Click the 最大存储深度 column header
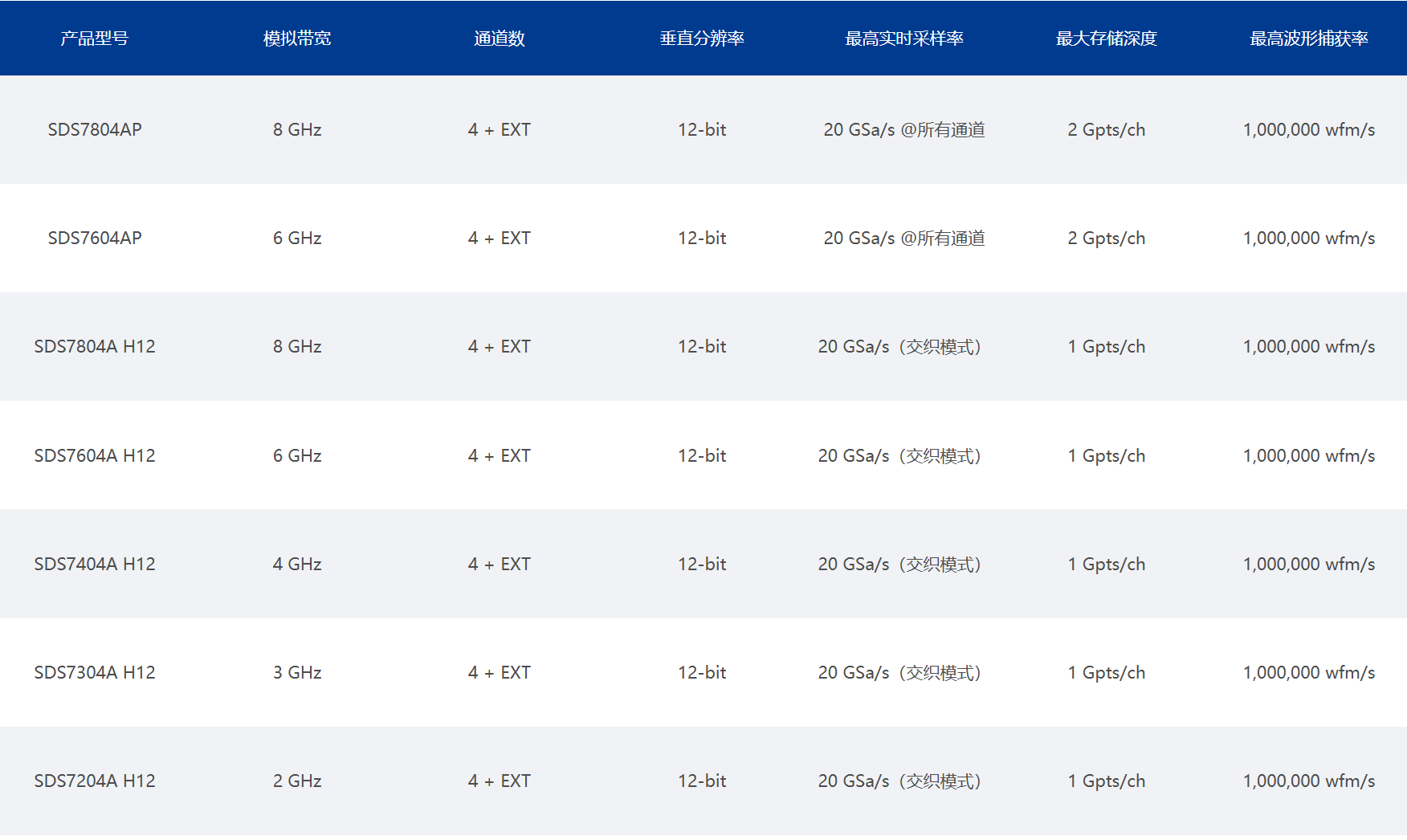Screen dimensions: 1407x840 1106,39
